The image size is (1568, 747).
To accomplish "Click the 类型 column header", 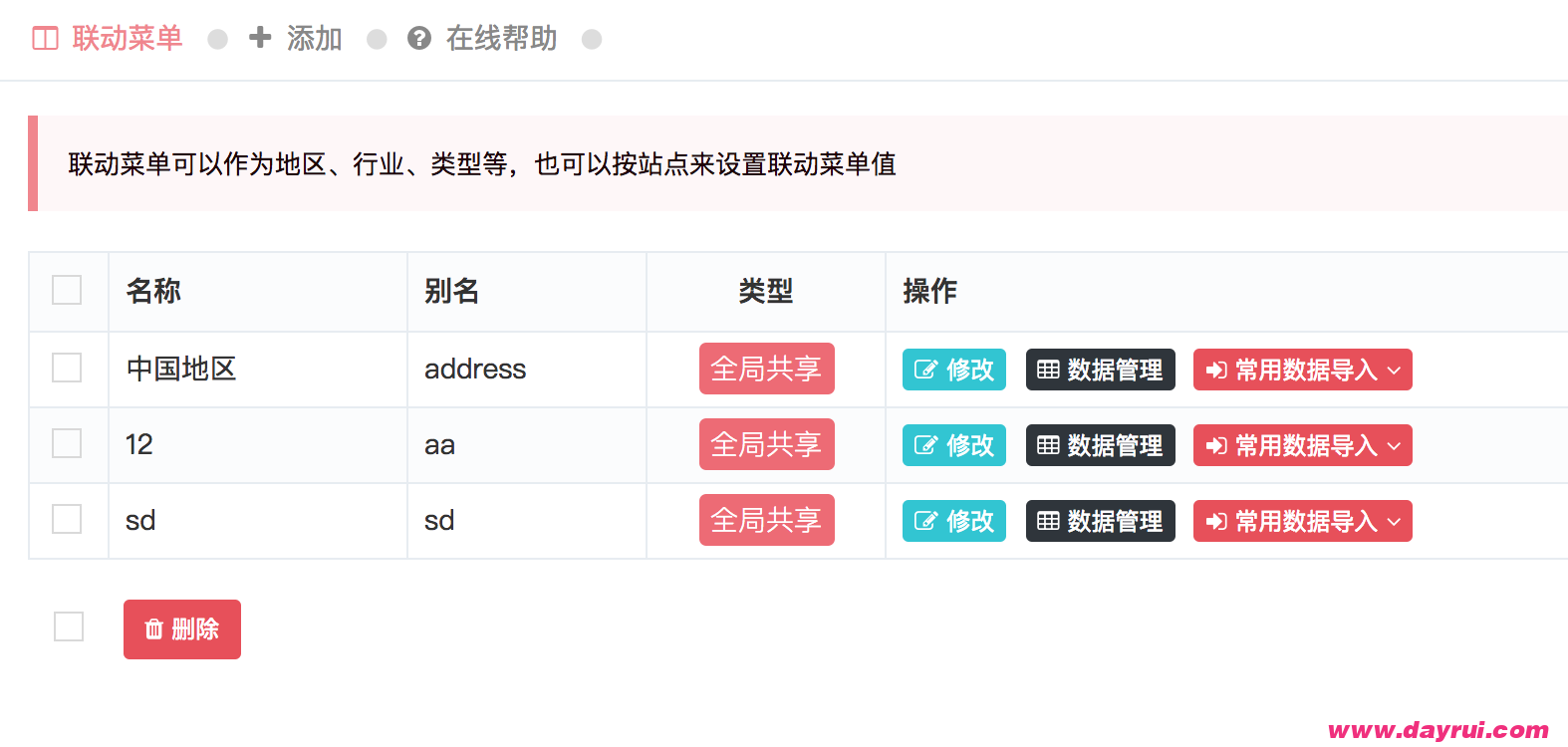I will pyautogui.click(x=766, y=292).
